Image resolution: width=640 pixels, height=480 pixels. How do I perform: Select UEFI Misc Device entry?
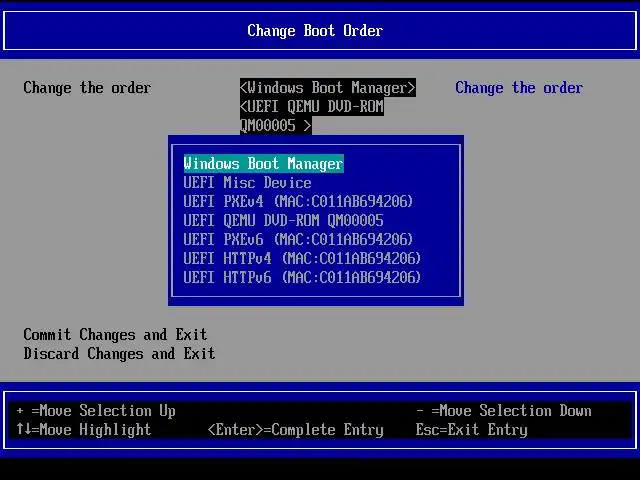click(x=247, y=182)
